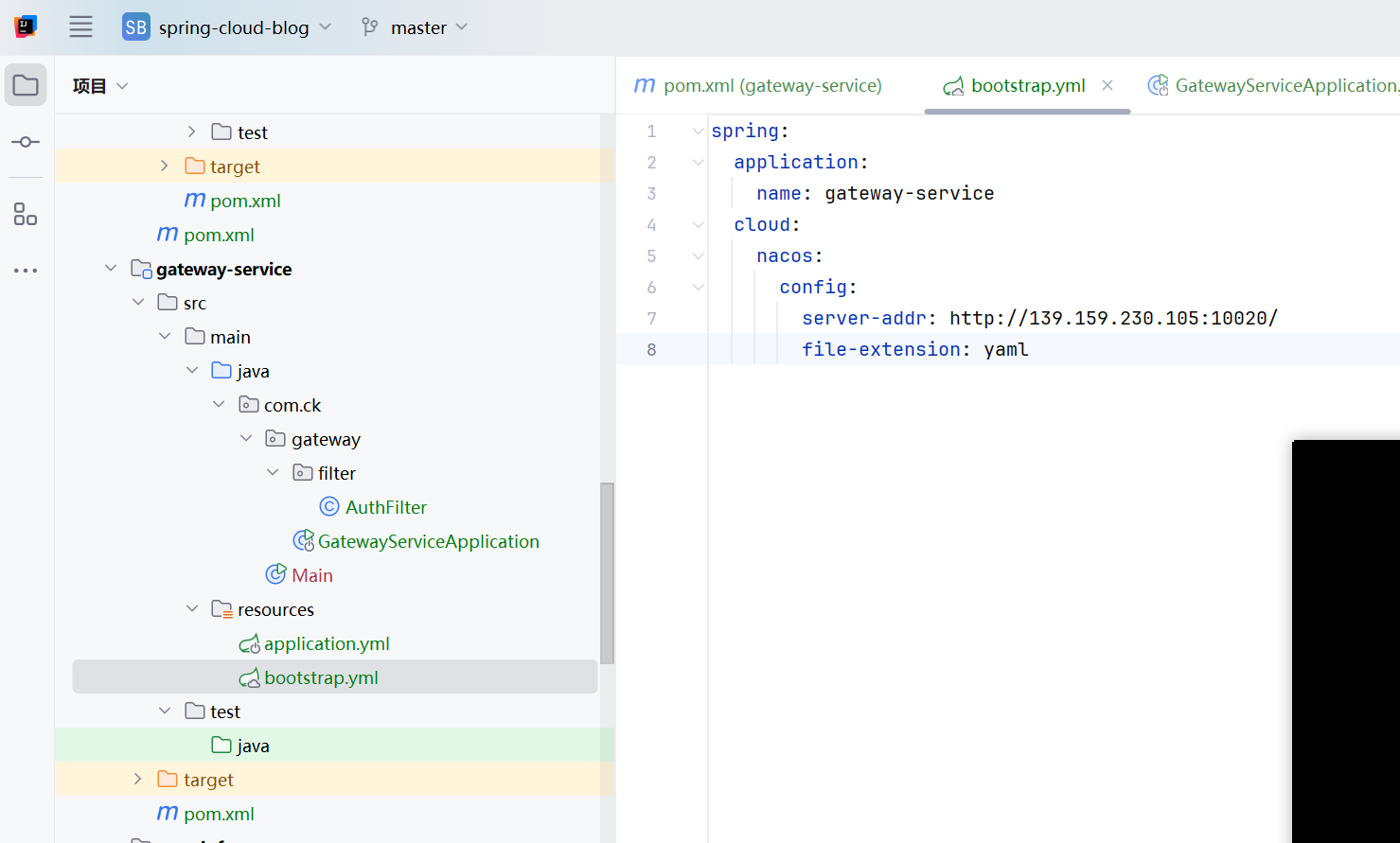This screenshot has height=843, width=1400.
Task: Select the bootstrap.yml editor tab
Action: pos(1028,85)
